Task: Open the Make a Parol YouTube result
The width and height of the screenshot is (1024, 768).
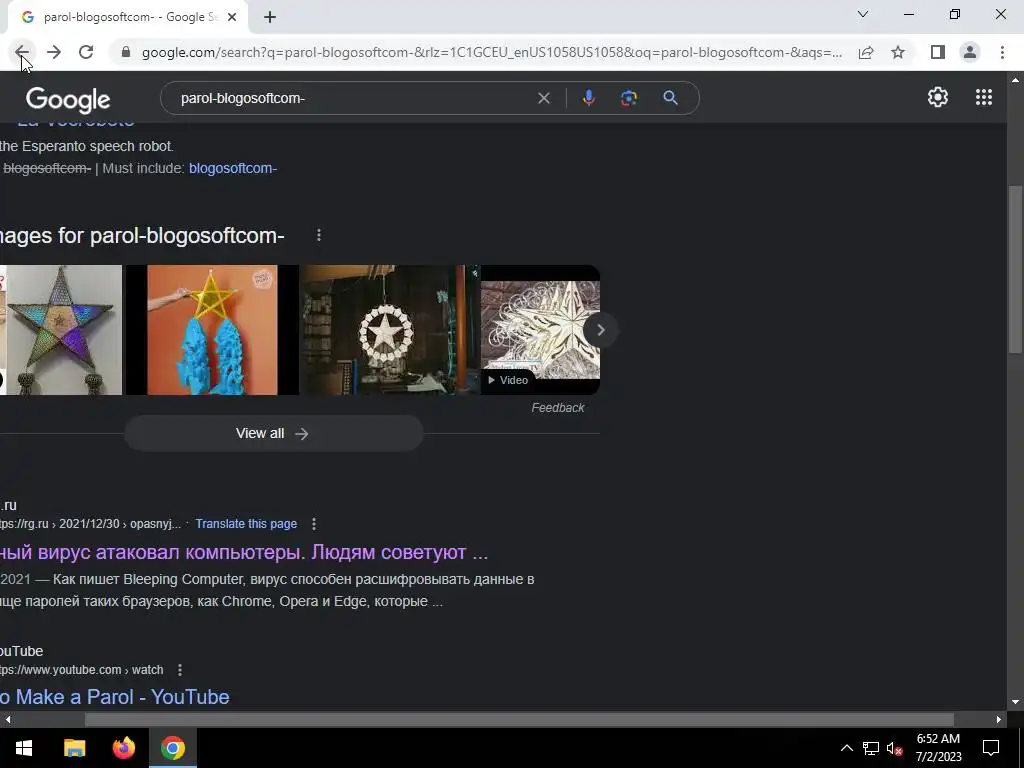Action: click(114, 697)
